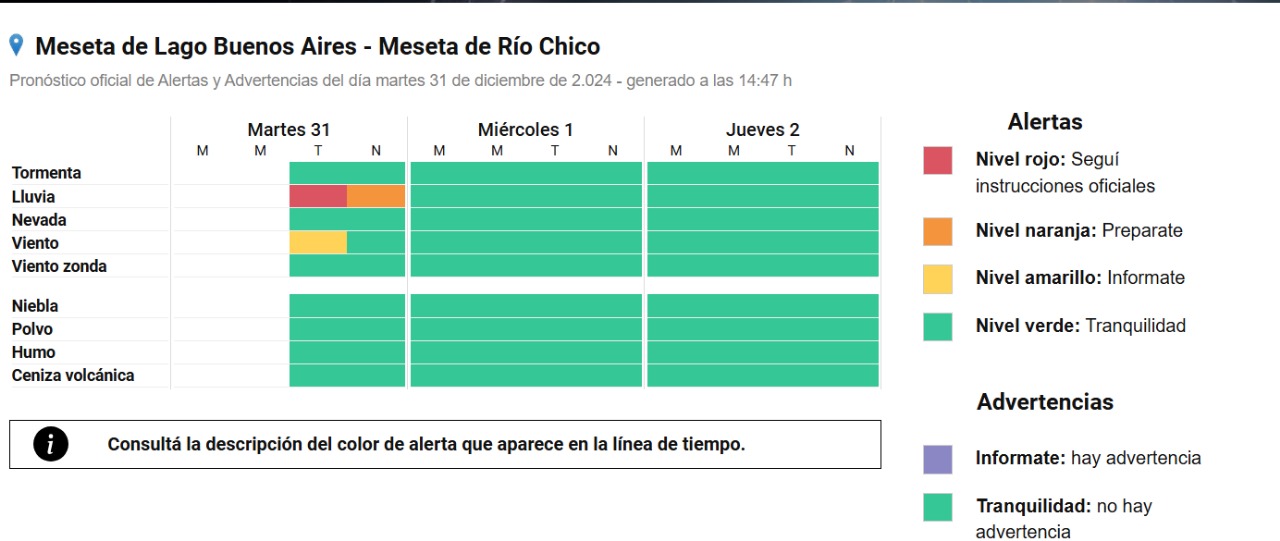
Task: Select the Martes 31 day header
Action: point(289,130)
